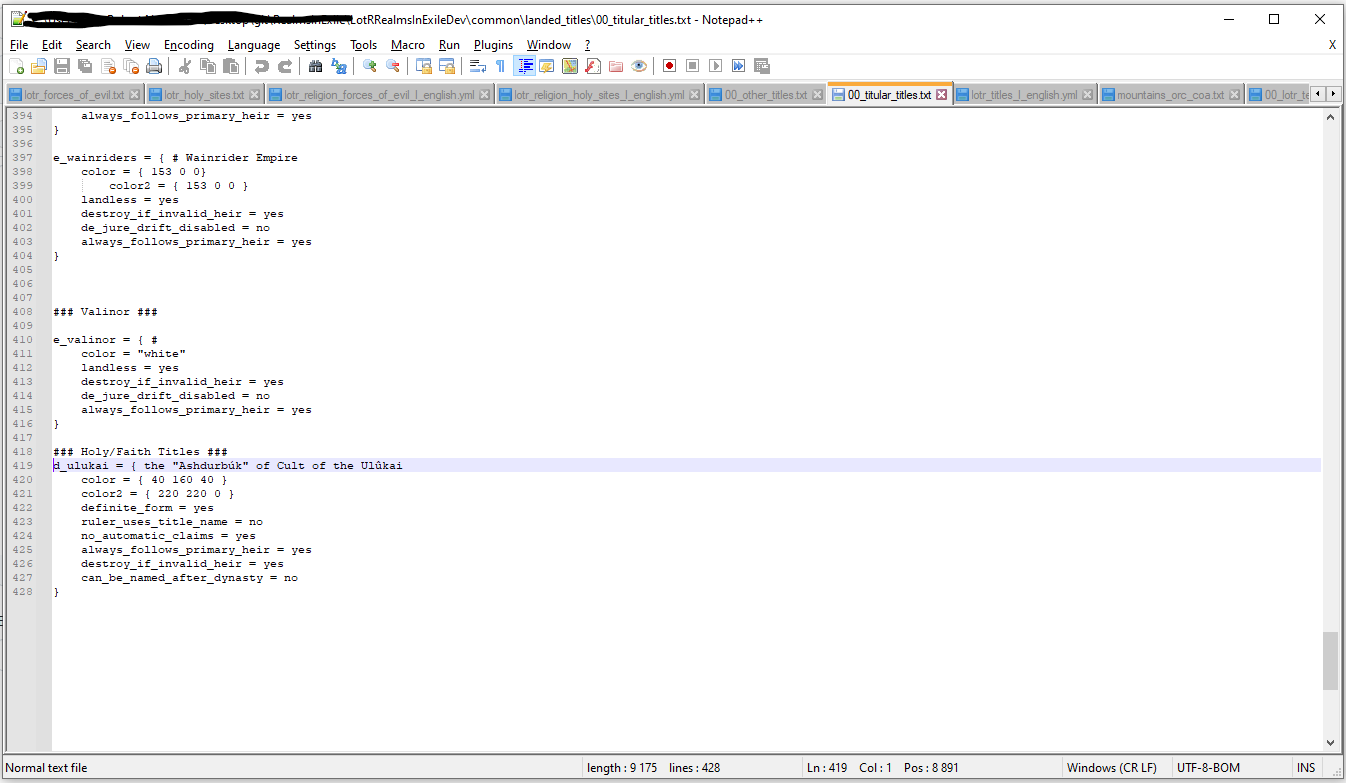Click the Redo arrow icon
The height and width of the screenshot is (783, 1346).
pyautogui.click(x=285, y=66)
